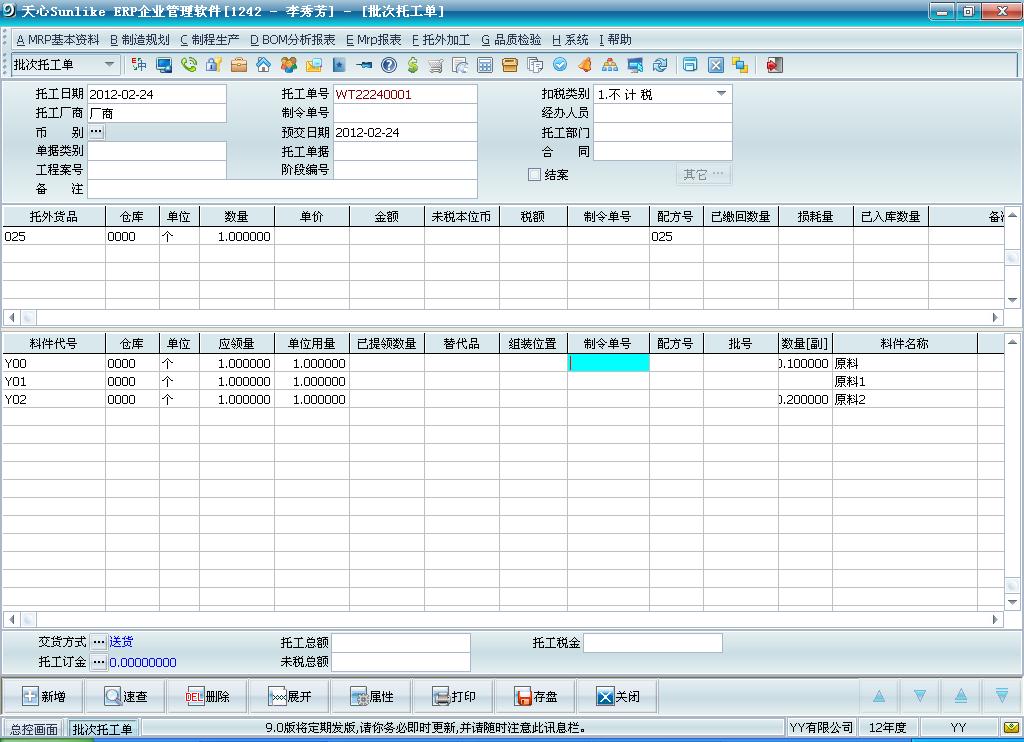Click right arrow of lower grid's horizontal scrollbar
Viewport: 1024px width, 742px height.
pyautogui.click(x=995, y=620)
